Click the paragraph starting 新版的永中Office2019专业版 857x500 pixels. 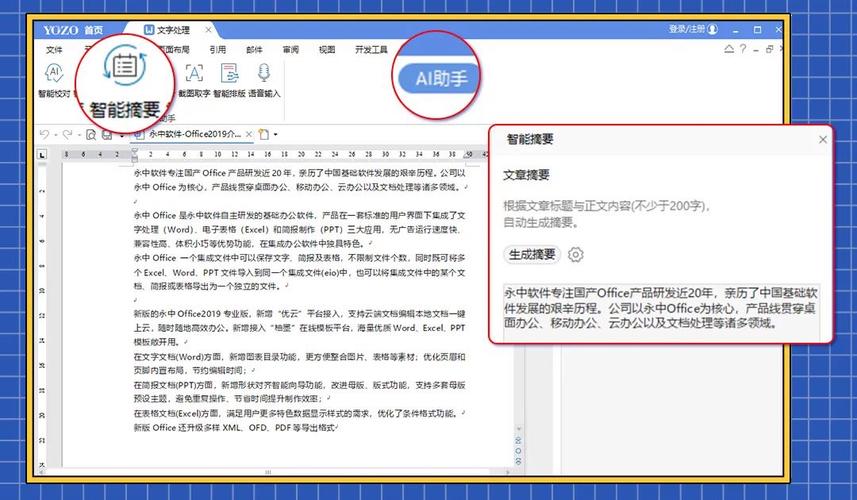pos(300,328)
